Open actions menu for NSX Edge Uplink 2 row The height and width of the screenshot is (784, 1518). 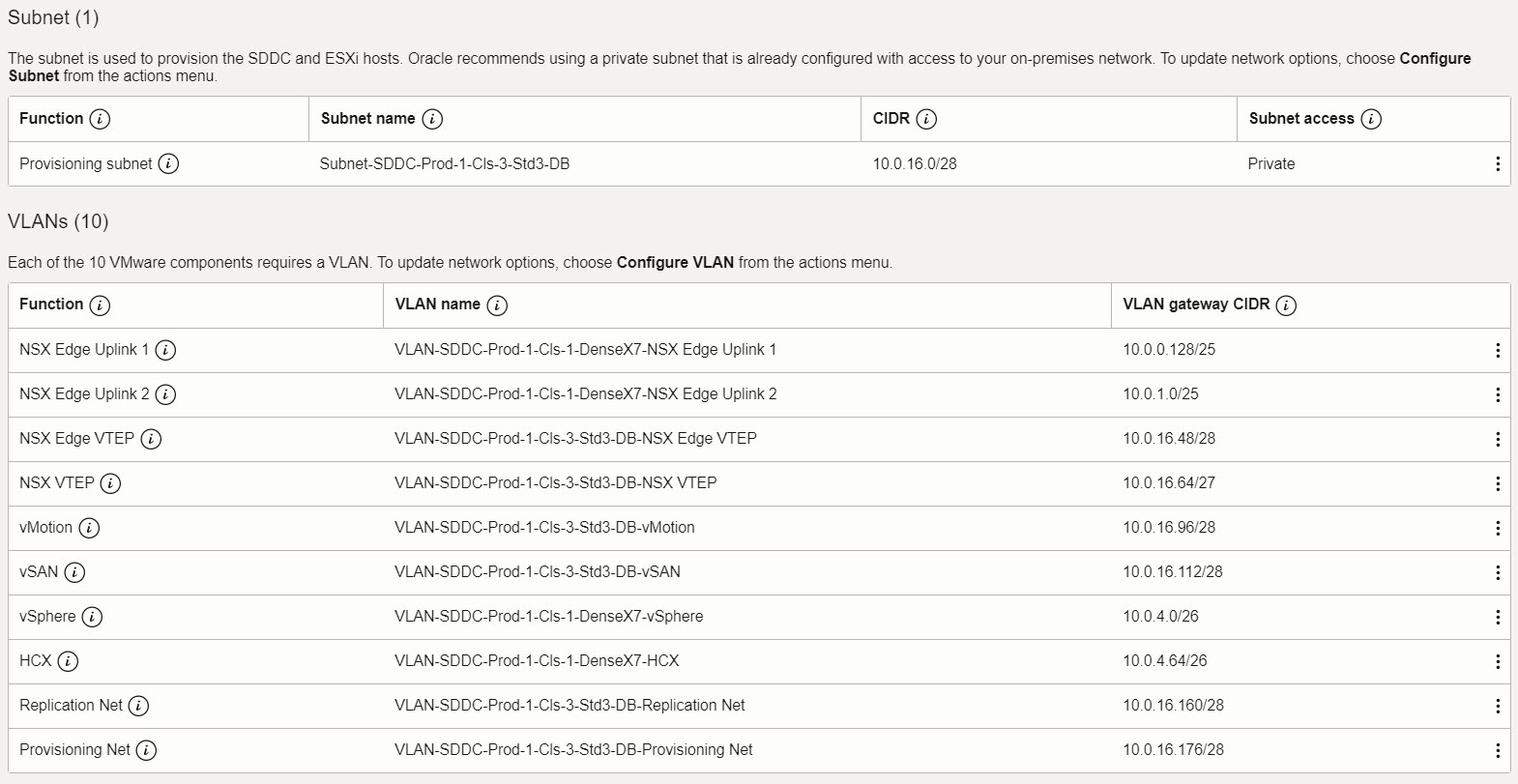(1498, 394)
